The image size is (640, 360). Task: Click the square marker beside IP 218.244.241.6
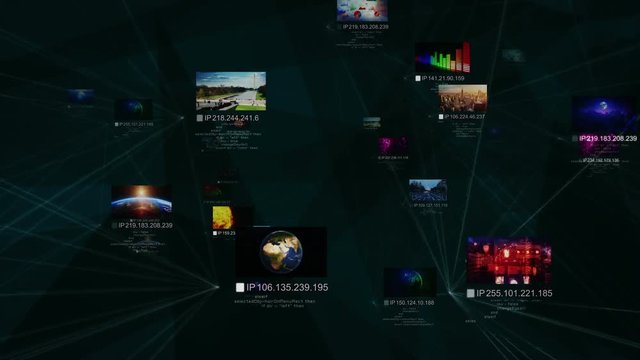tap(200, 118)
